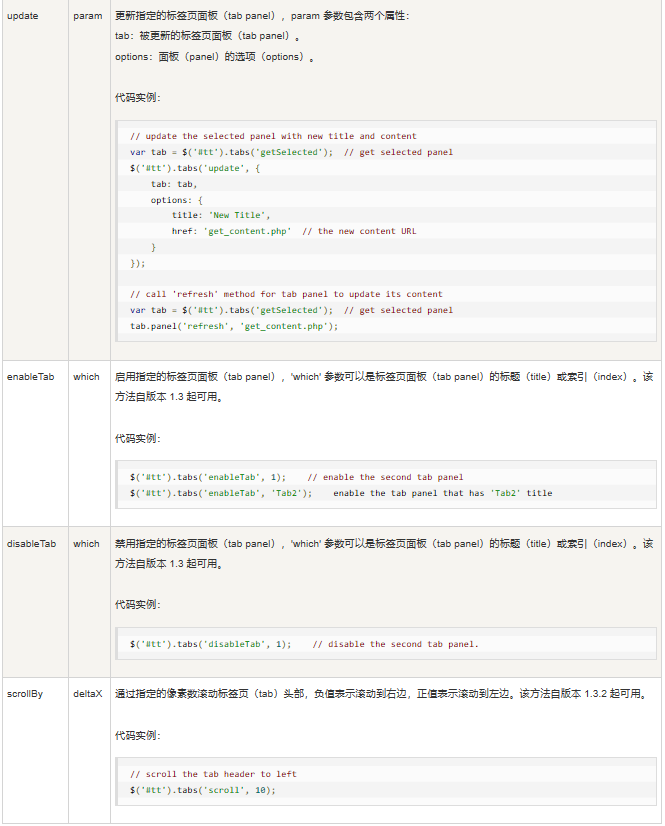Click the 'options: 面板 (panel) 的选项' description line
Screen dimensions: 665x826
coord(215,56)
